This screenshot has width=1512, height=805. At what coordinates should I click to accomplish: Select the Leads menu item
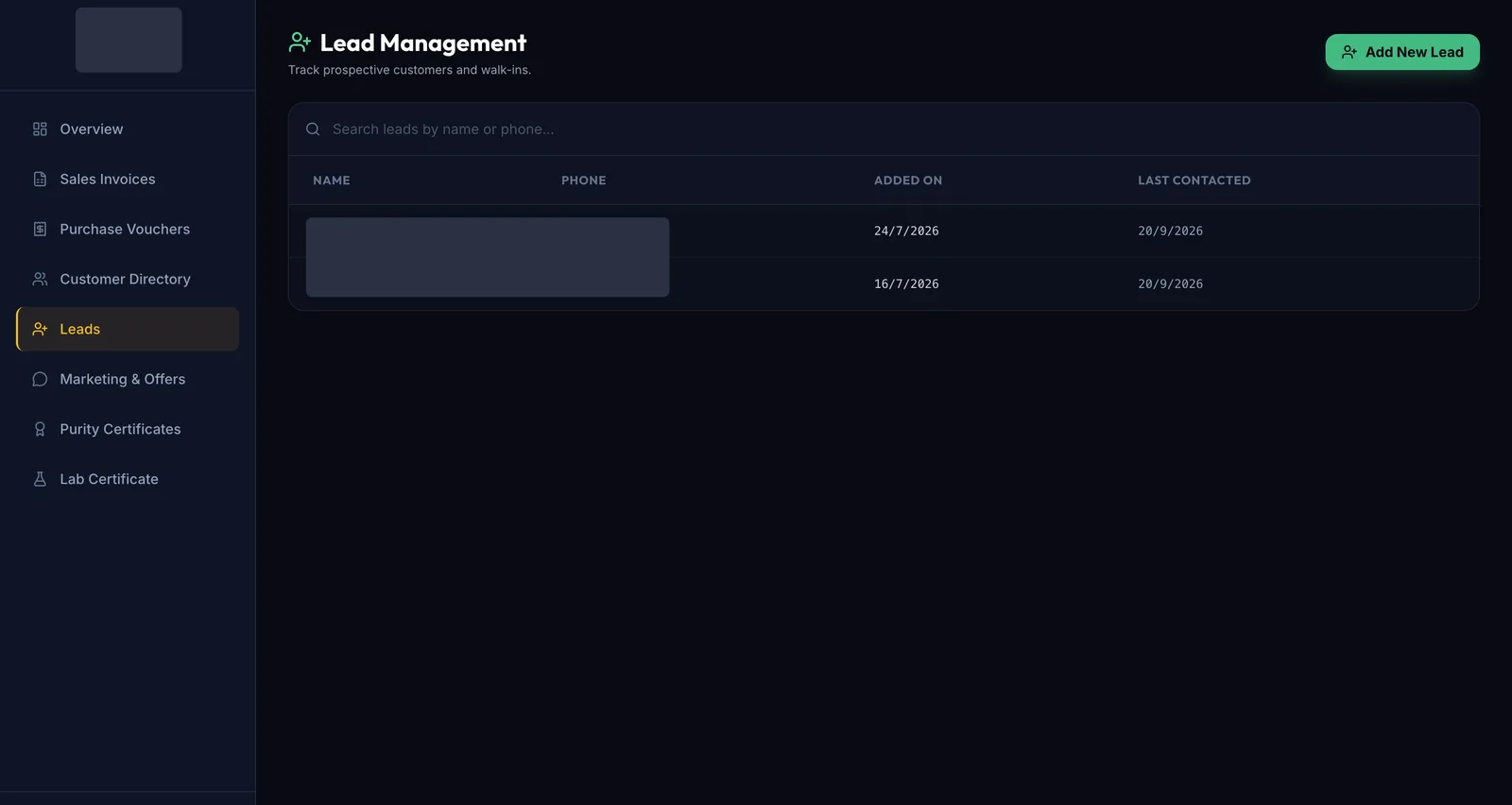click(x=128, y=330)
